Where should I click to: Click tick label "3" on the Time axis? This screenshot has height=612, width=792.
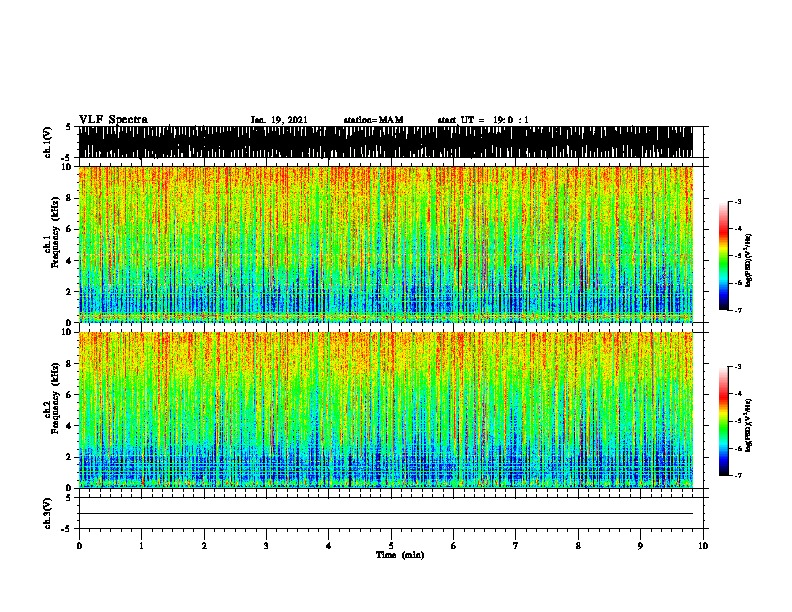pyautogui.click(x=266, y=546)
